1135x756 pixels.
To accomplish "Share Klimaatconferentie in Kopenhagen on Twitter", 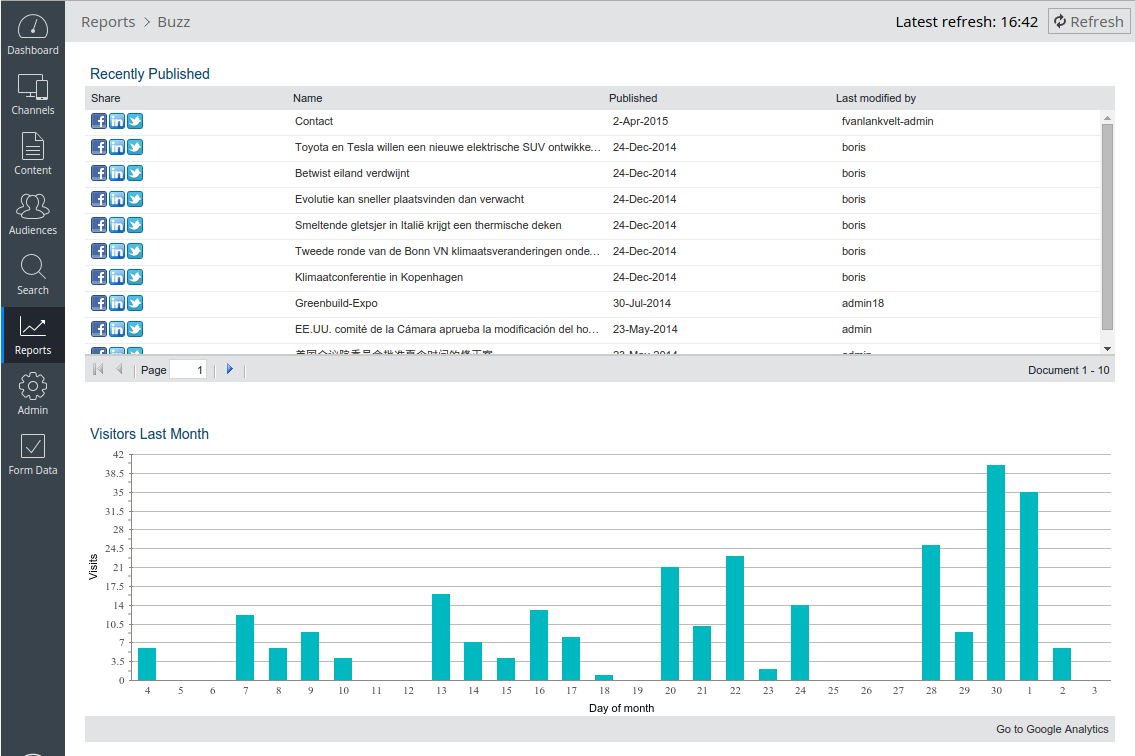I will coord(135,277).
